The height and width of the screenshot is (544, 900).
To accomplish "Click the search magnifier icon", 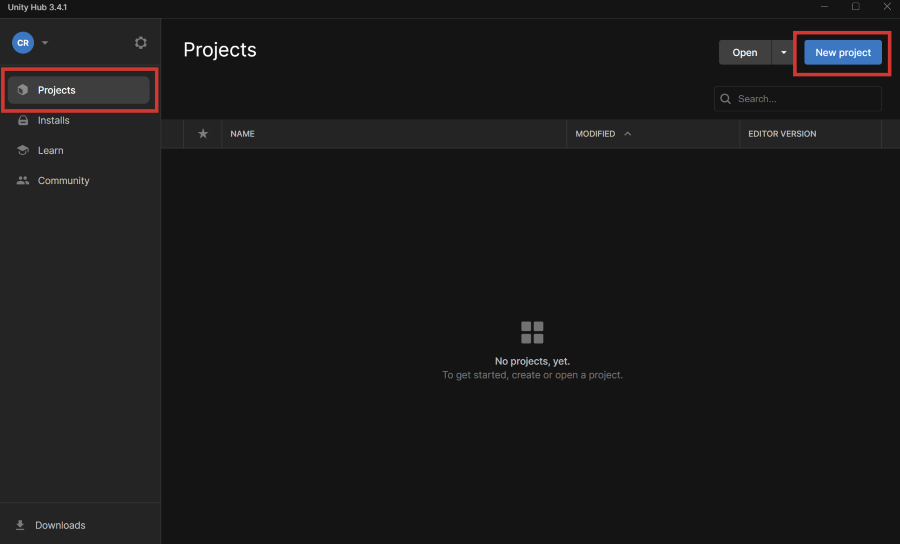I will click(x=726, y=99).
